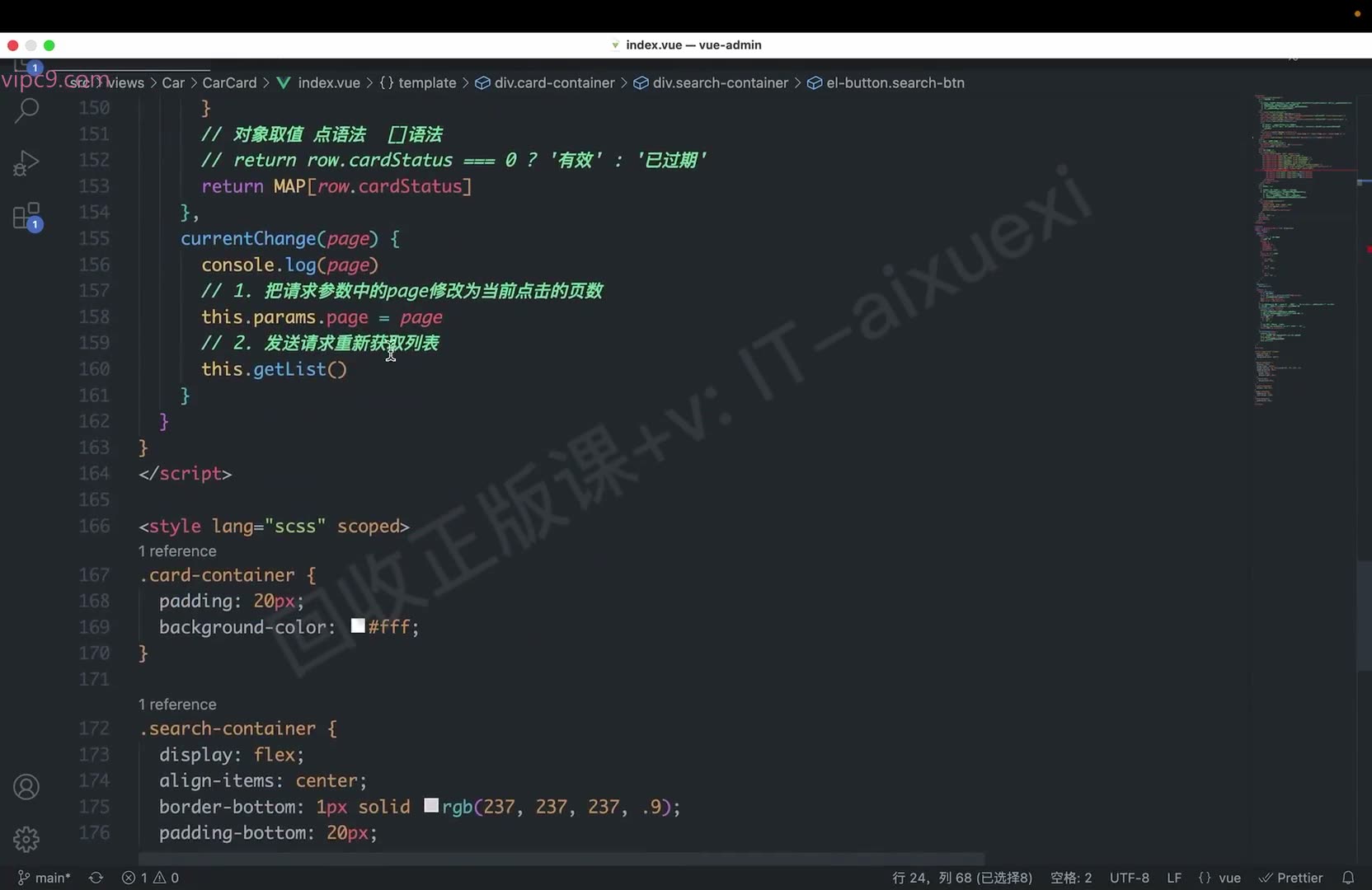Open div.search-container breadcrumb item

(x=711, y=82)
